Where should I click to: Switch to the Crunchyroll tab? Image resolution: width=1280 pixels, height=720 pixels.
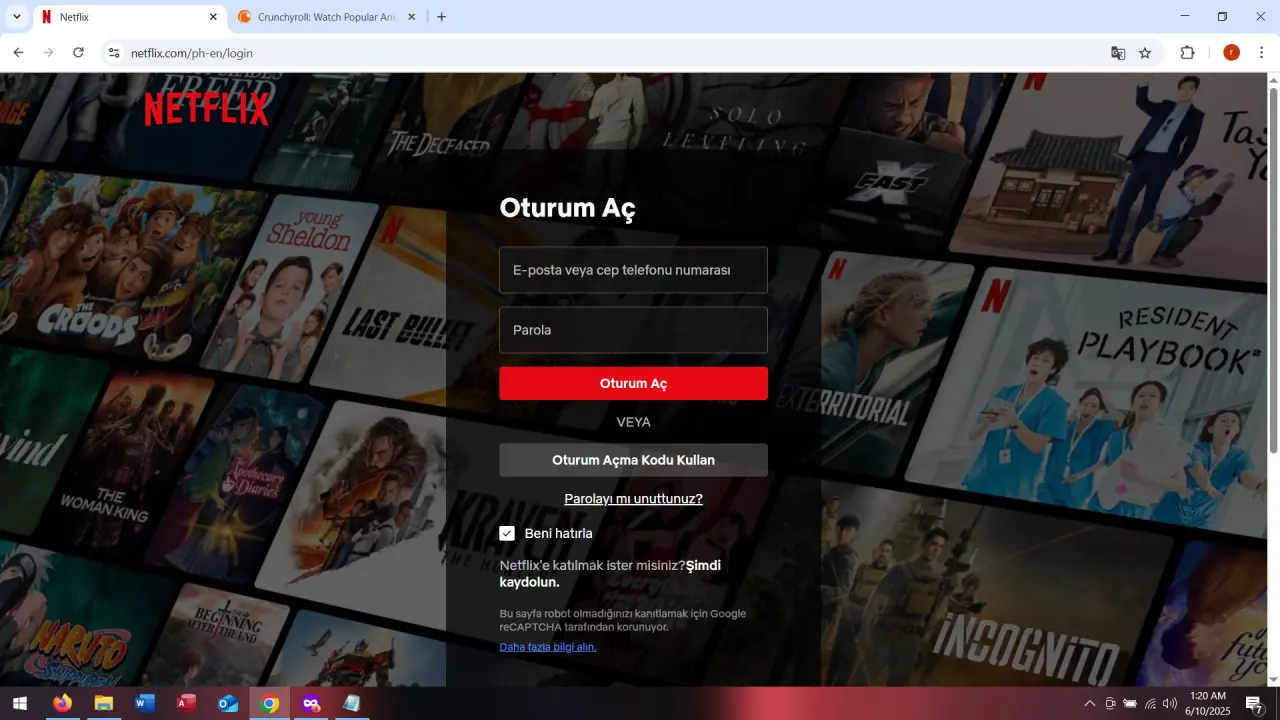327,17
